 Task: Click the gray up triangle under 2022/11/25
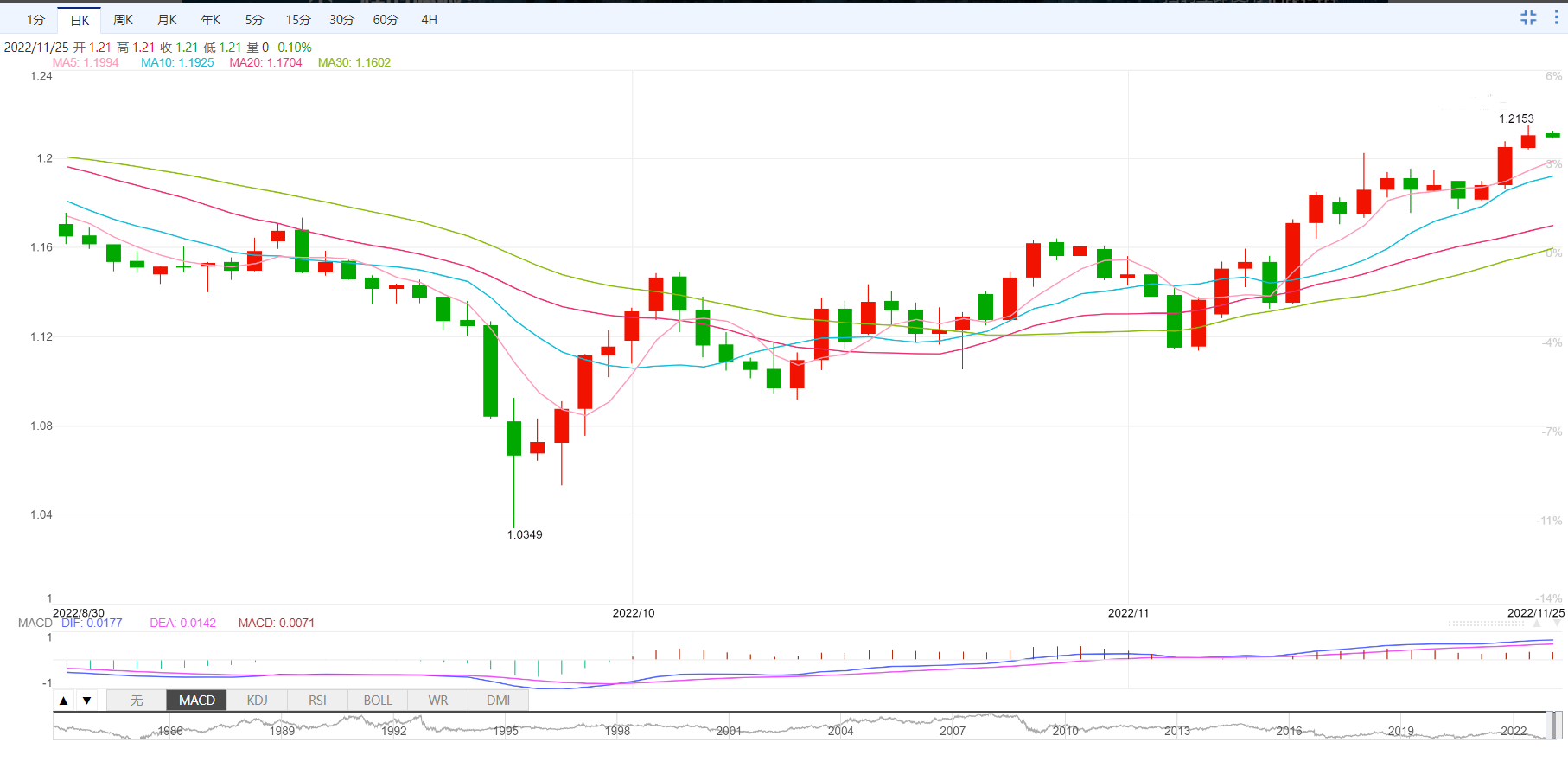(x=1536, y=623)
